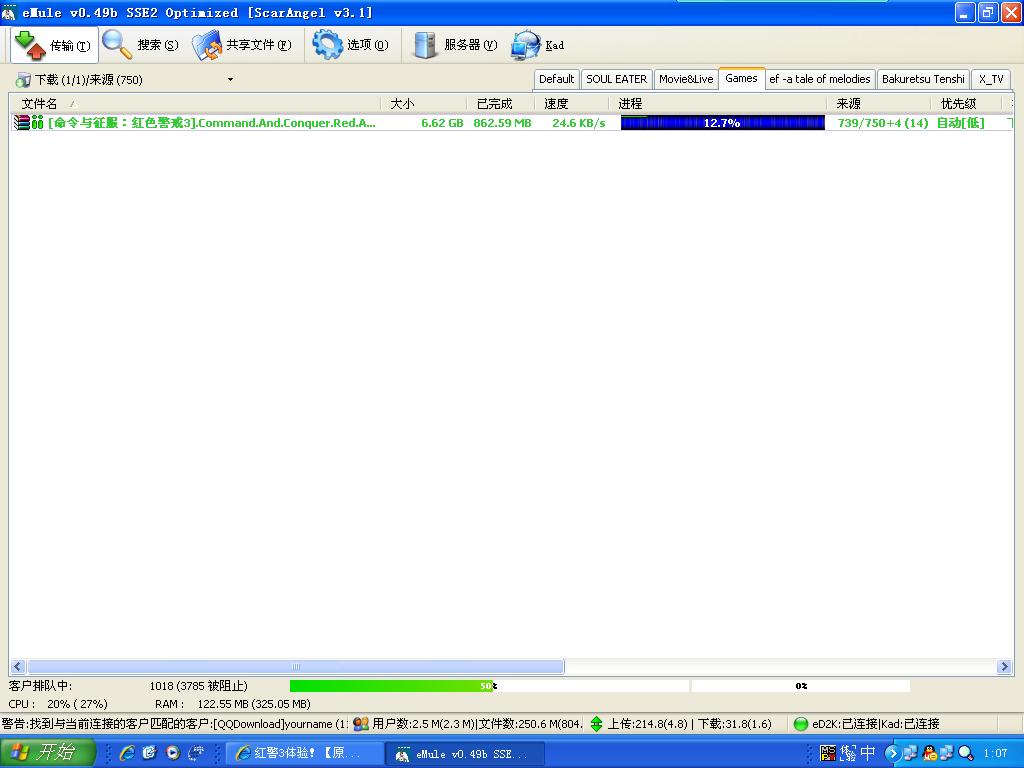Click the QQDownload warning message in status bar

tap(174, 724)
